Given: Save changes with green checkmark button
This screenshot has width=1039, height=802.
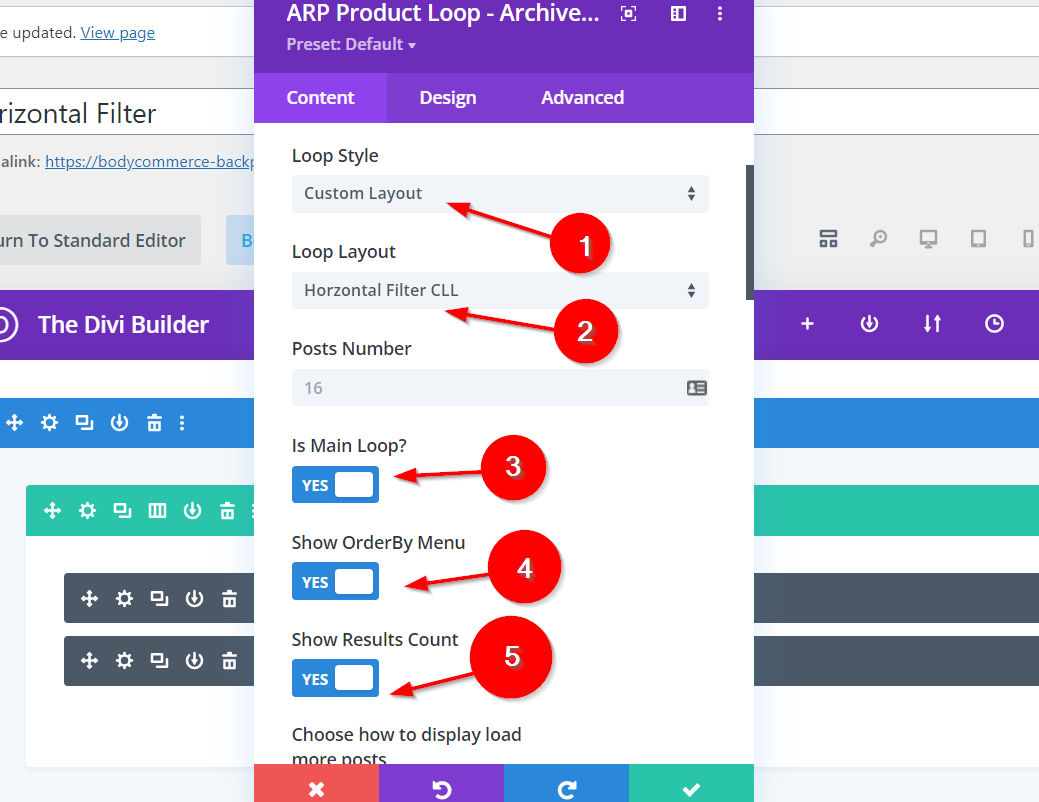Looking at the screenshot, I should pos(691,788).
